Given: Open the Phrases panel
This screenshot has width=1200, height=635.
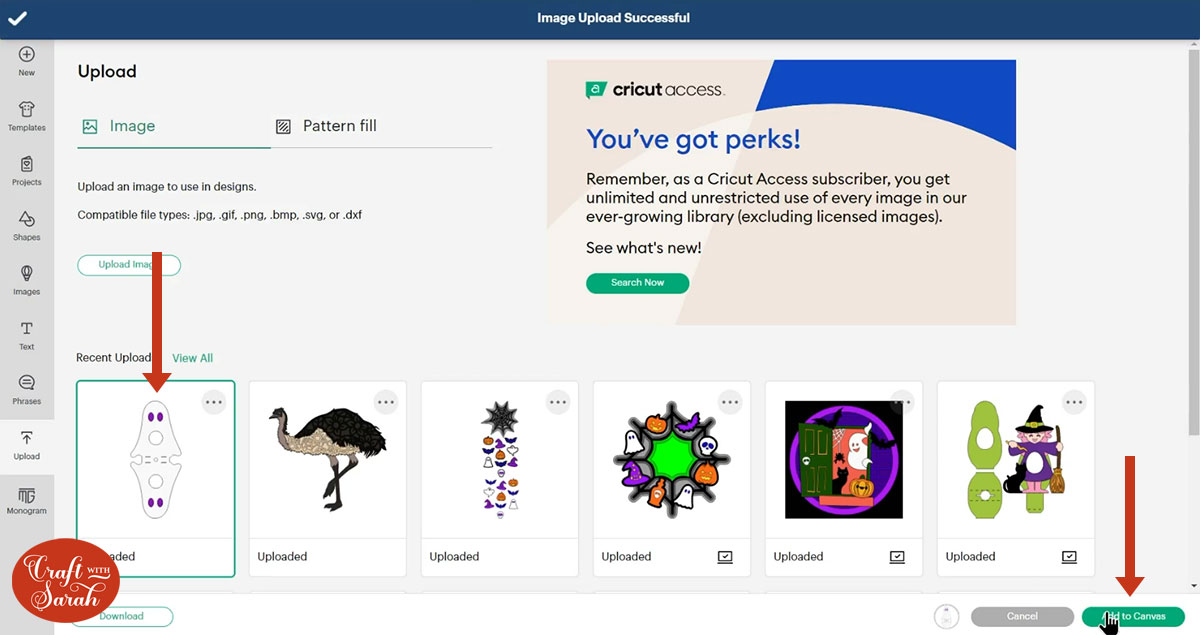Looking at the screenshot, I should (27, 389).
